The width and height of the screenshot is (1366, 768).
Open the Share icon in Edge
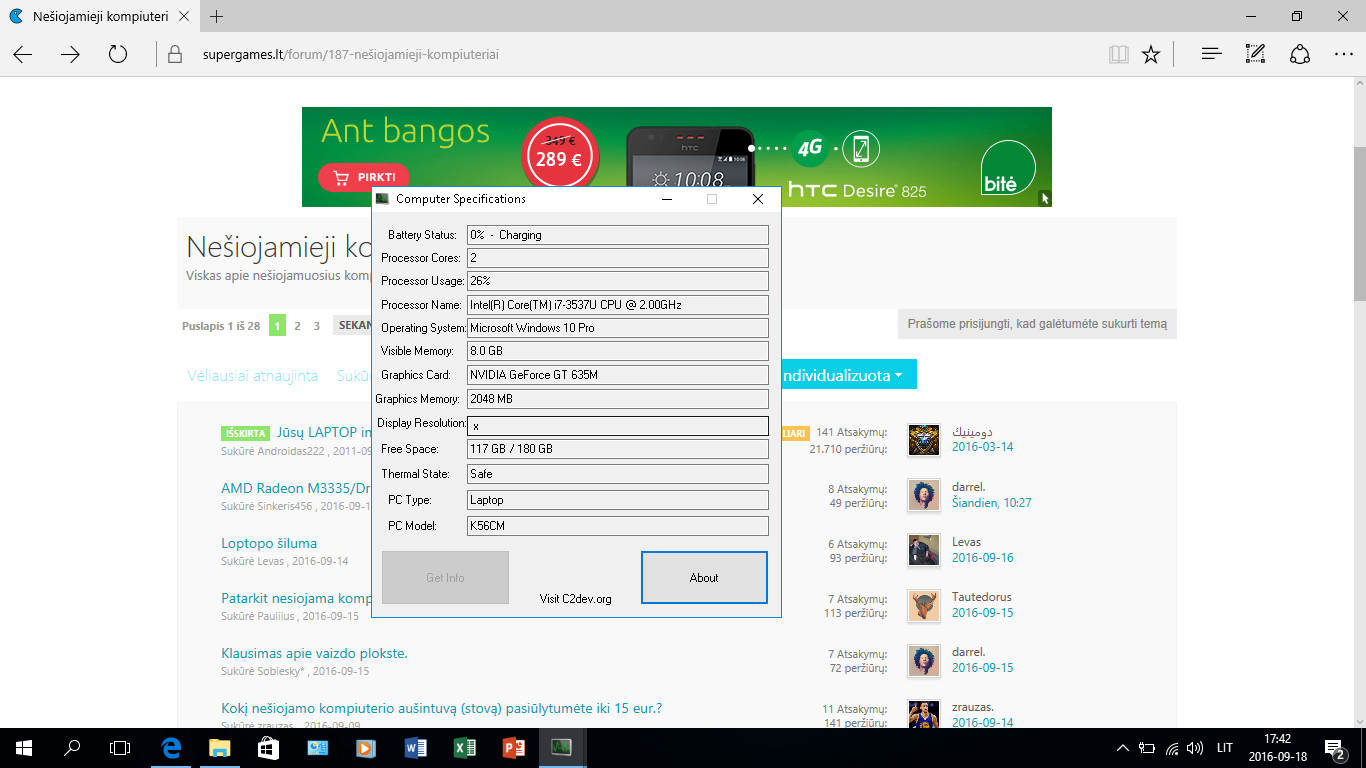pyautogui.click(x=1300, y=54)
